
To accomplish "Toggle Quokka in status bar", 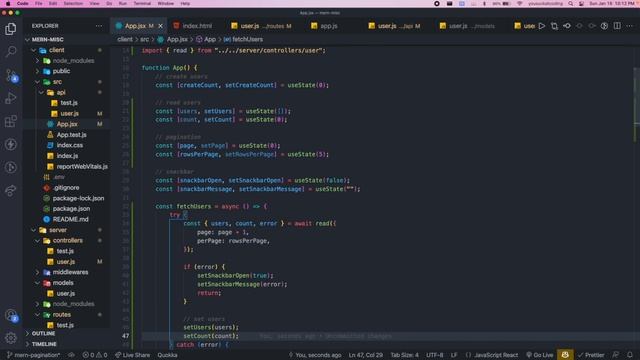I will point(167,355).
